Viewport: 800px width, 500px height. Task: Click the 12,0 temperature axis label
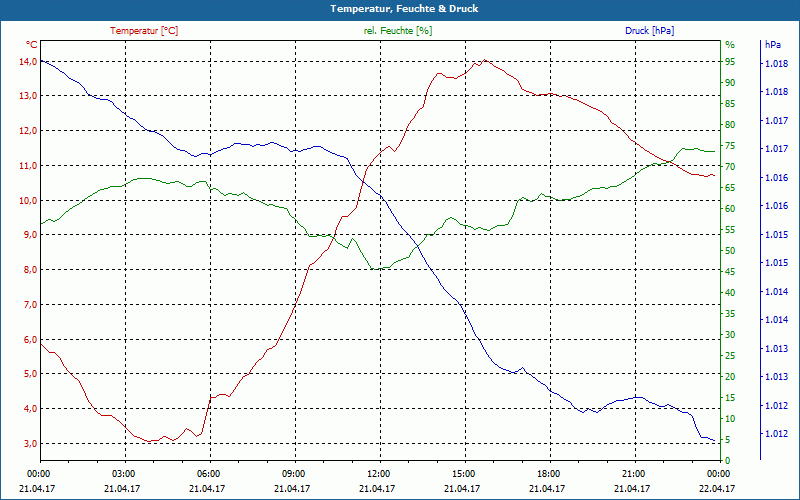[28, 131]
